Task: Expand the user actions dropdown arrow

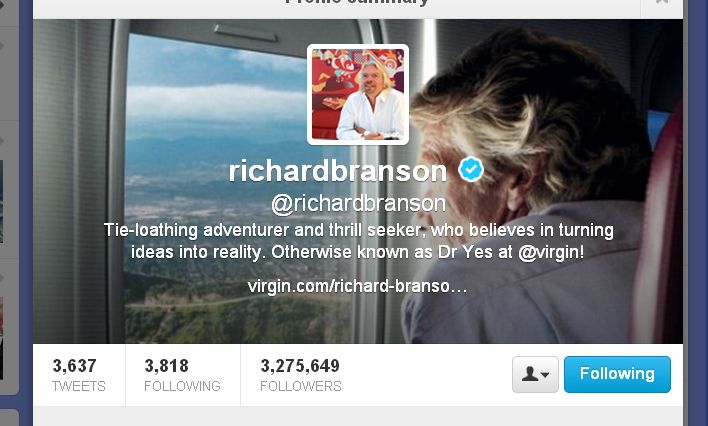Action: point(545,375)
